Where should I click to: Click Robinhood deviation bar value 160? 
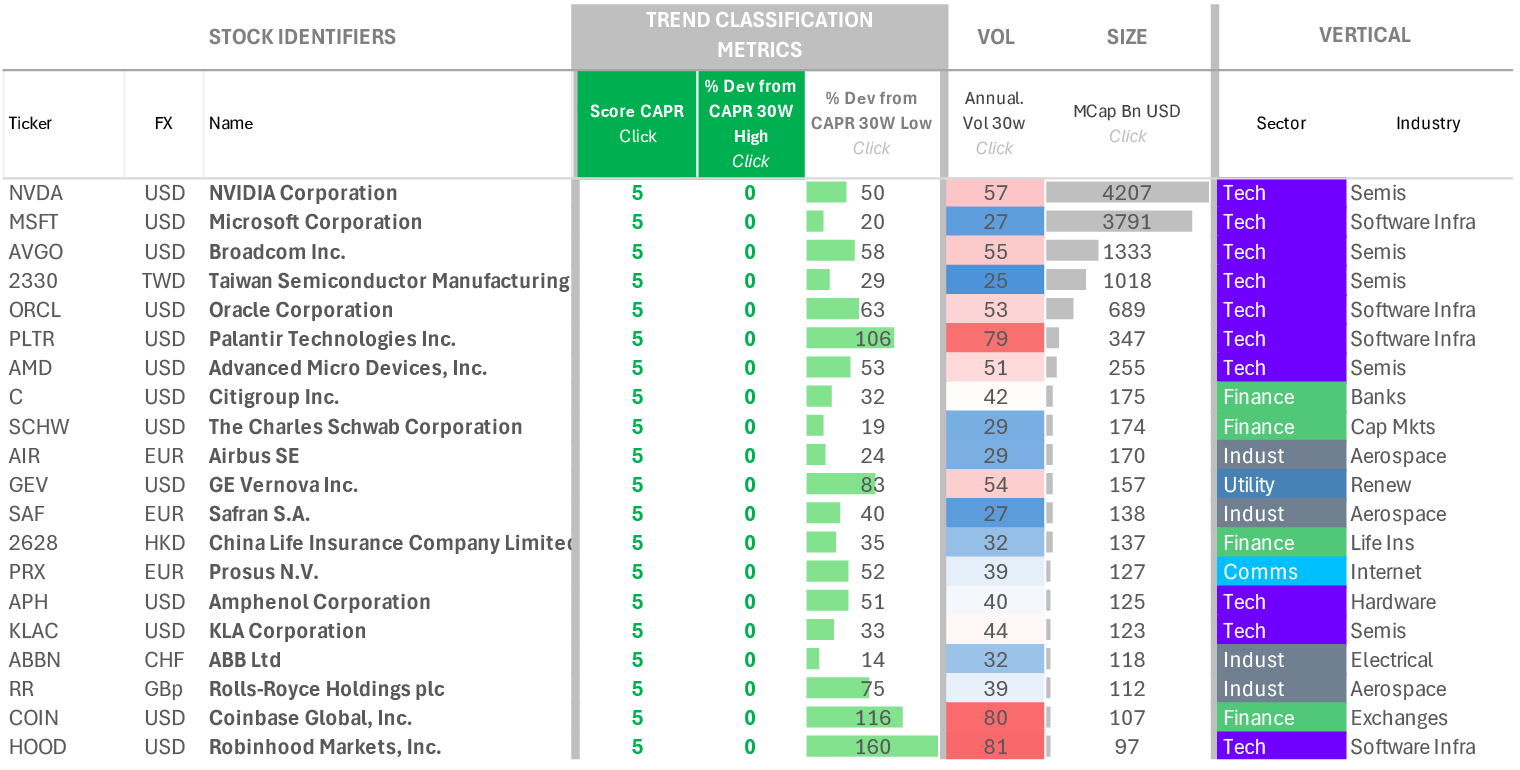click(x=873, y=747)
